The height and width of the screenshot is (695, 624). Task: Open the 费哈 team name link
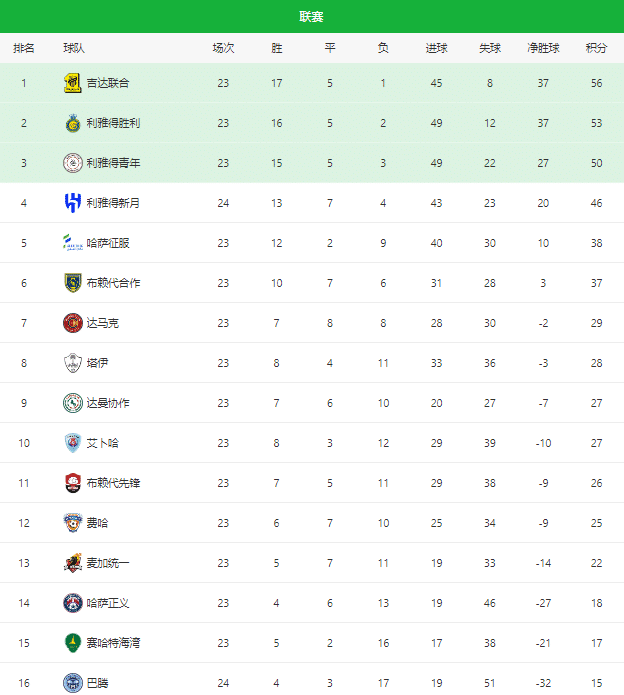(97, 523)
